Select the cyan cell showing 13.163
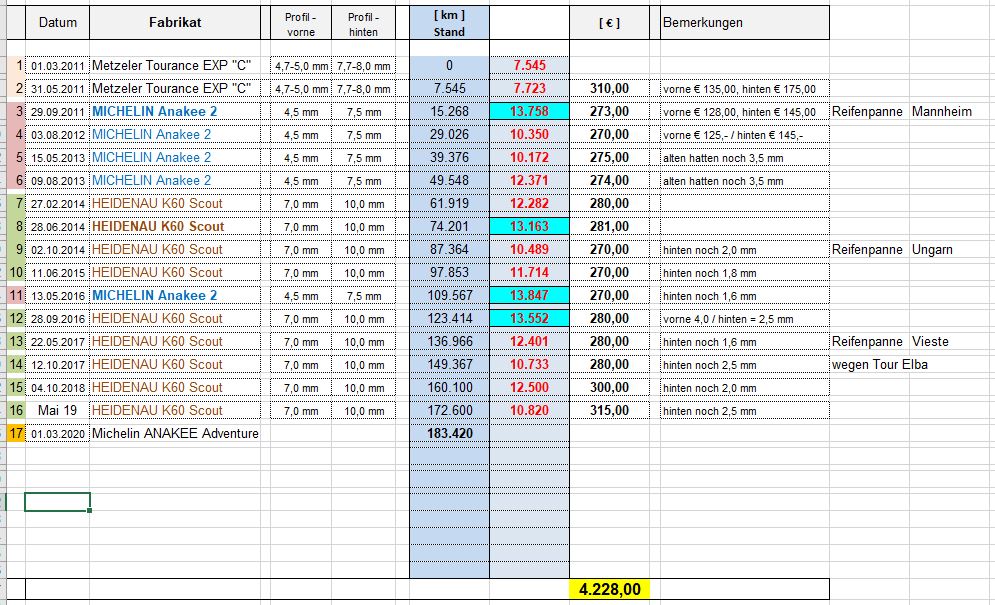The height and width of the screenshot is (605, 995). [x=529, y=226]
